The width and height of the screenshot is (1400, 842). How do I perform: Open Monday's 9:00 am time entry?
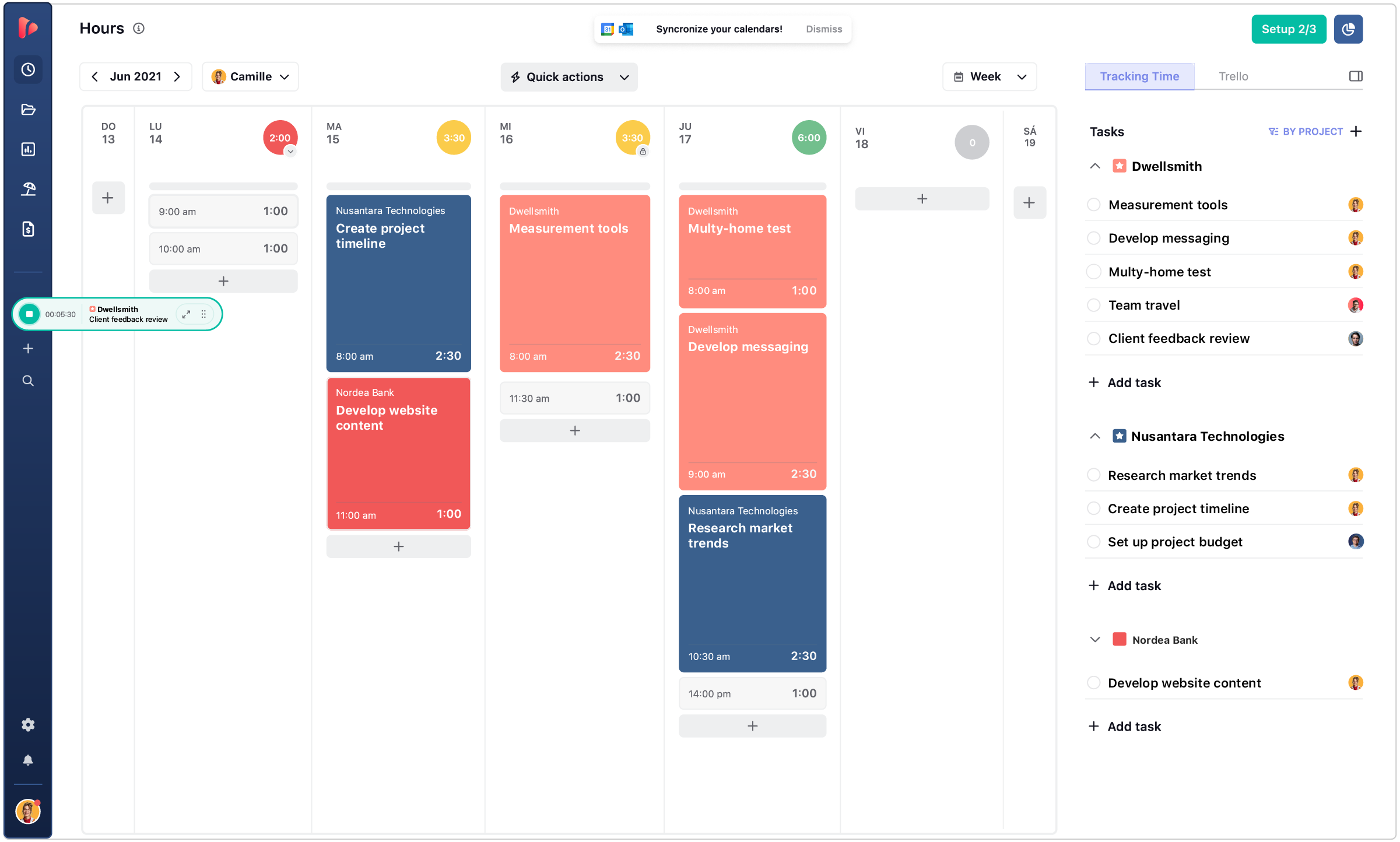[223, 212]
